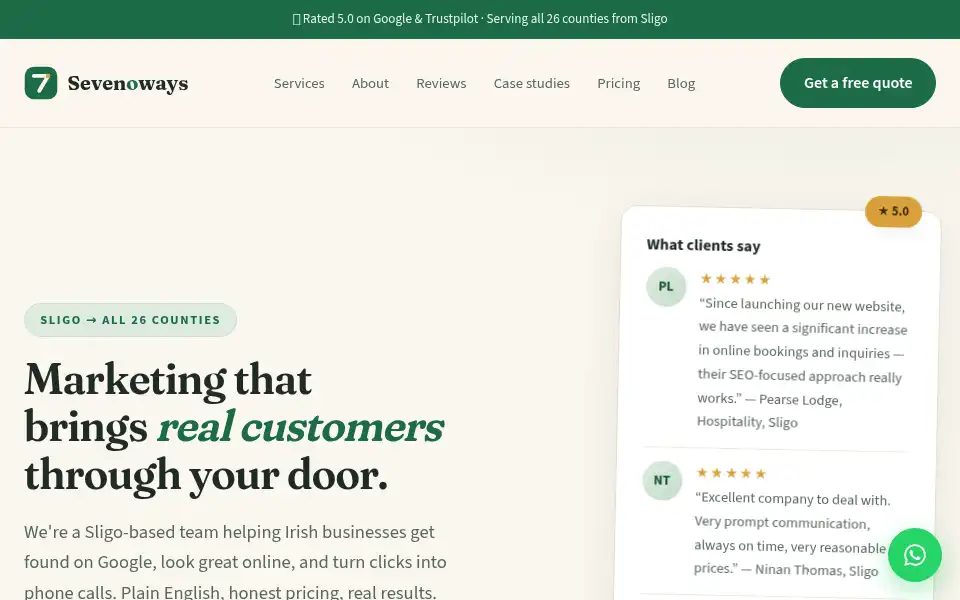Click the Rated 5.0 announcement banner text
The width and height of the screenshot is (960, 600).
click(480, 19)
